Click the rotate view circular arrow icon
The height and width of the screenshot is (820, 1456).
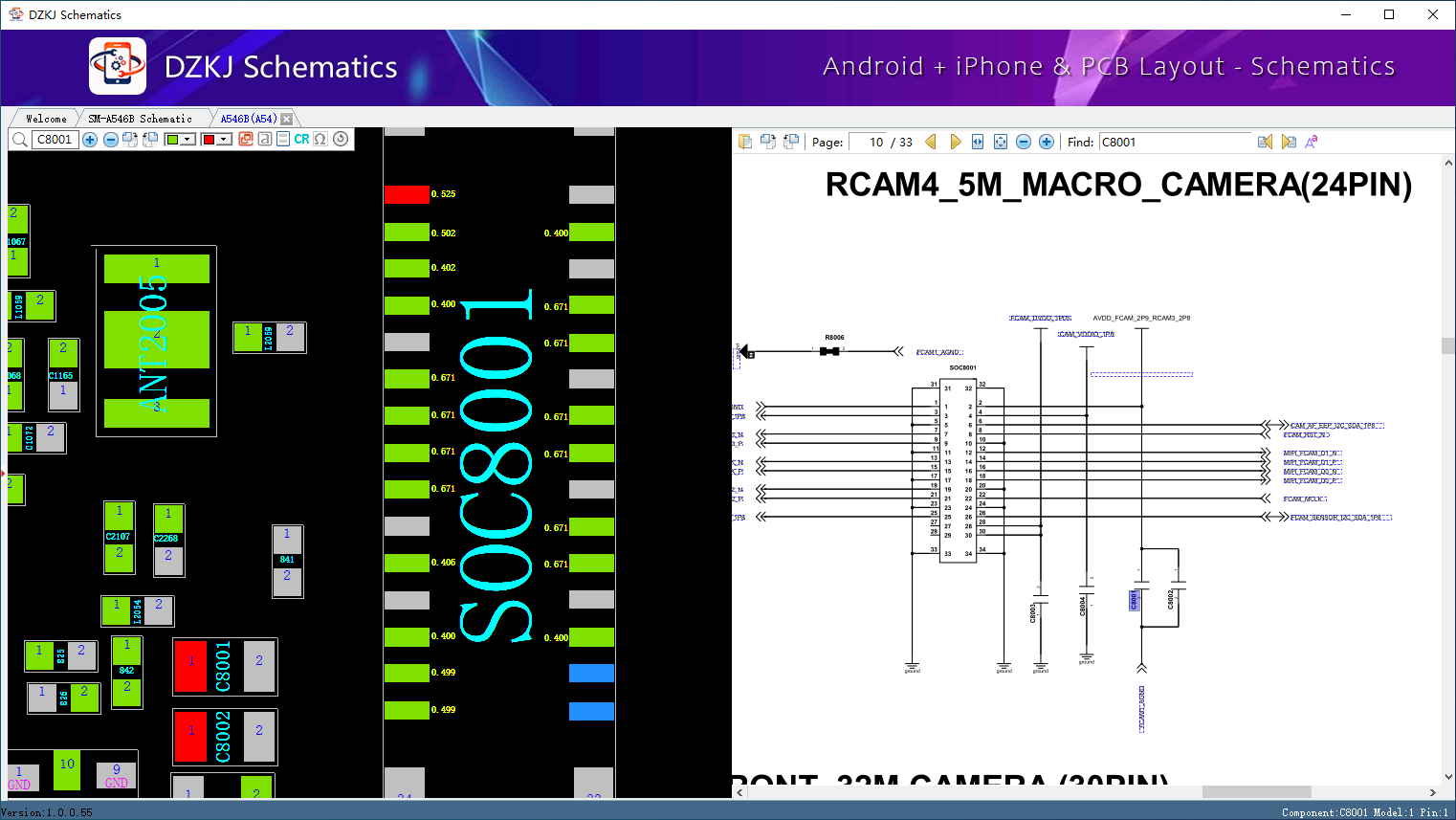(341, 139)
